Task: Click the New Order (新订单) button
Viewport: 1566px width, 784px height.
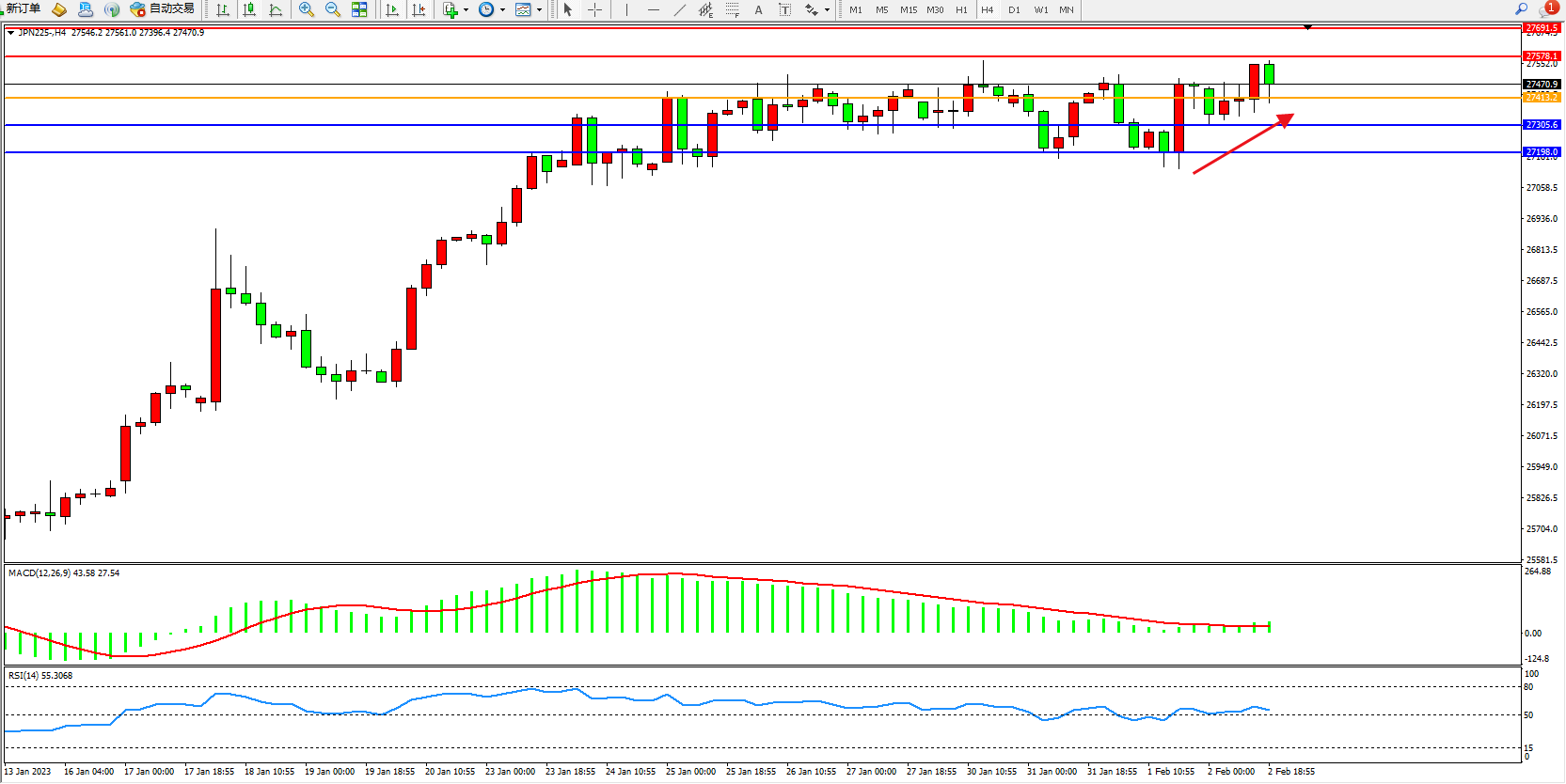Action: 23,9
